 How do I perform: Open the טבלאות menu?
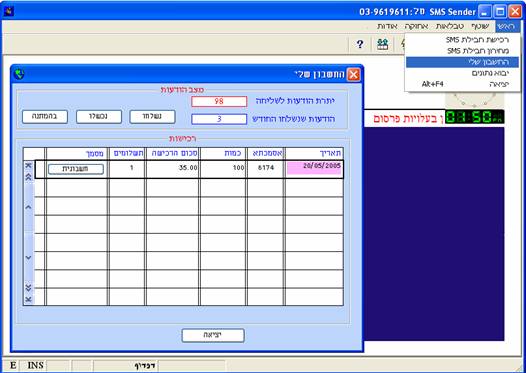pos(450,26)
